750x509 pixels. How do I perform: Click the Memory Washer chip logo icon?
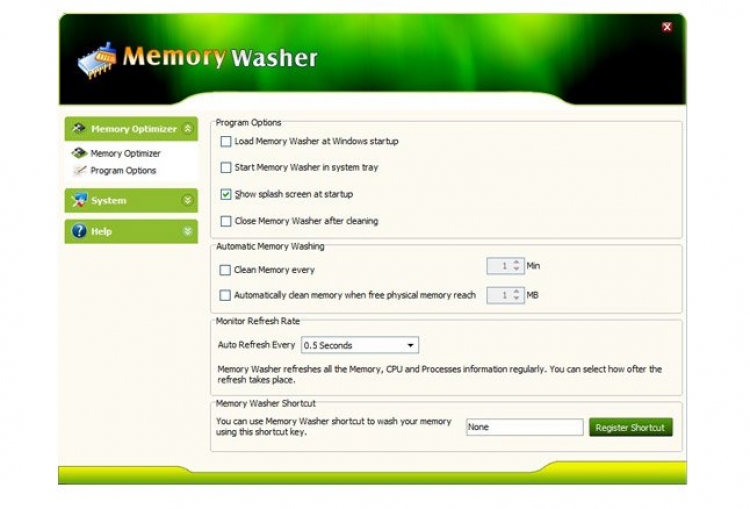pyautogui.click(x=97, y=60)
